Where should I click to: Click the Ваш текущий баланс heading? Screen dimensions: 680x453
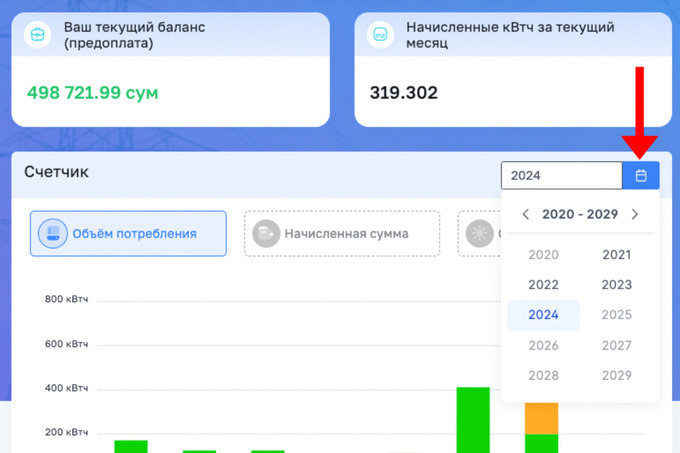(x=134, y=35)
